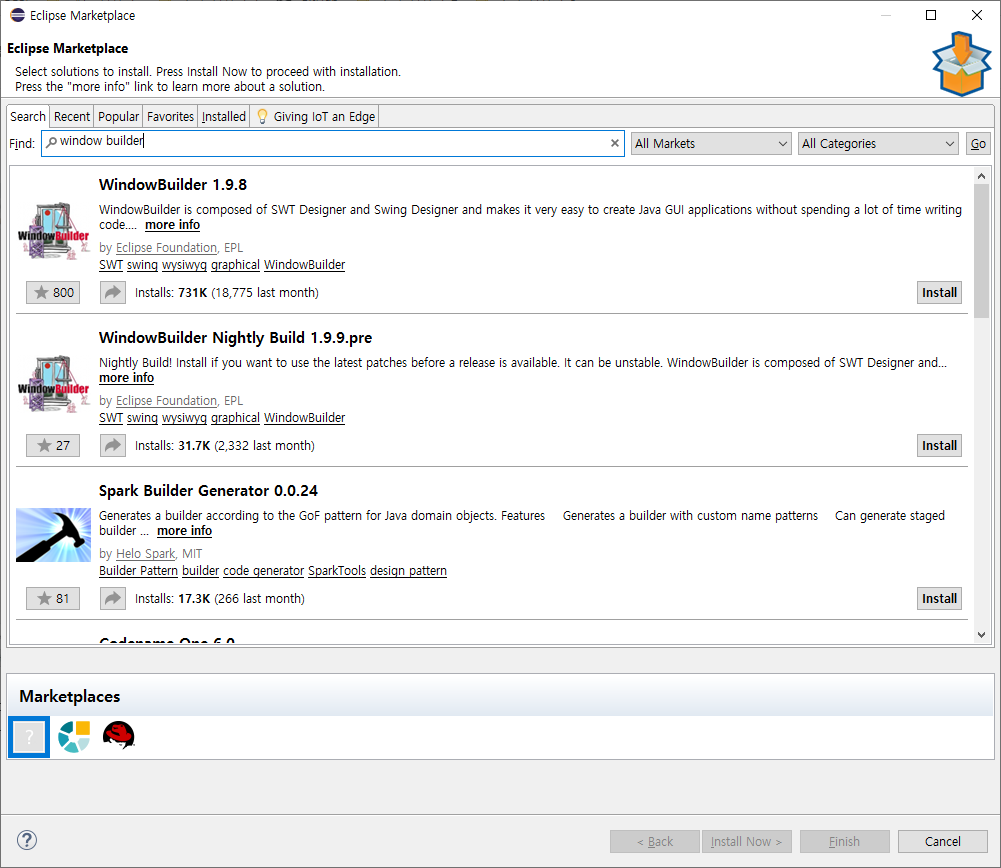Click the design pattern tag
This screenshot has height=868, width=1001.
(408, 571)
